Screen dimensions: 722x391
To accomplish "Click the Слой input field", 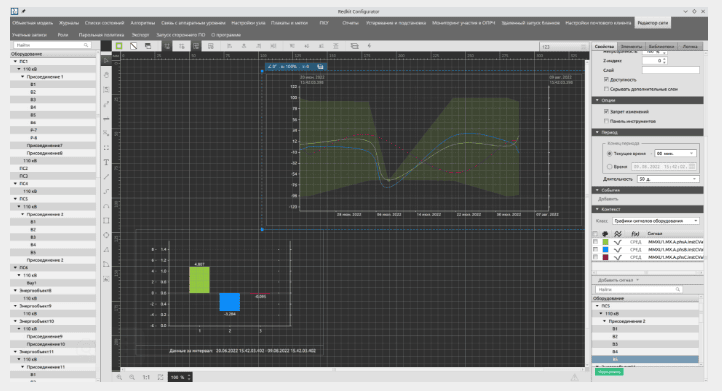I will (x=670, y=70).
